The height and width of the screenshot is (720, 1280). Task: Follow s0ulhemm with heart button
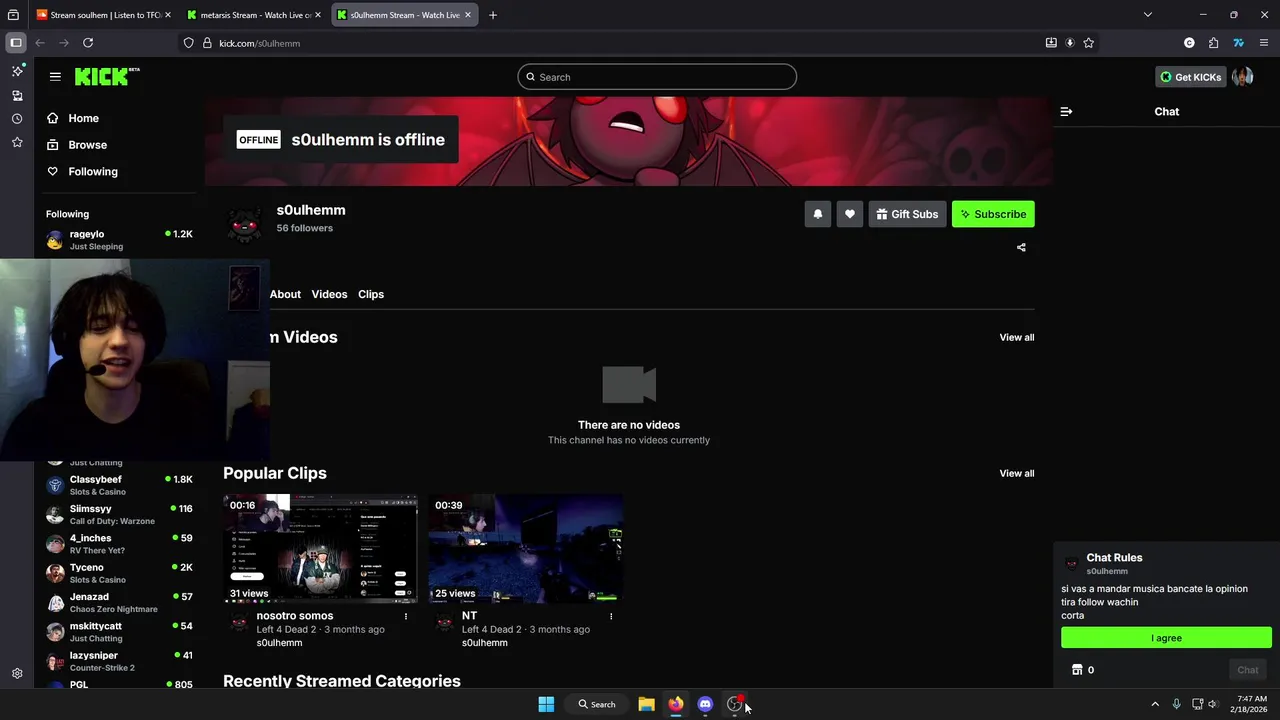click(x=850, y=214)
